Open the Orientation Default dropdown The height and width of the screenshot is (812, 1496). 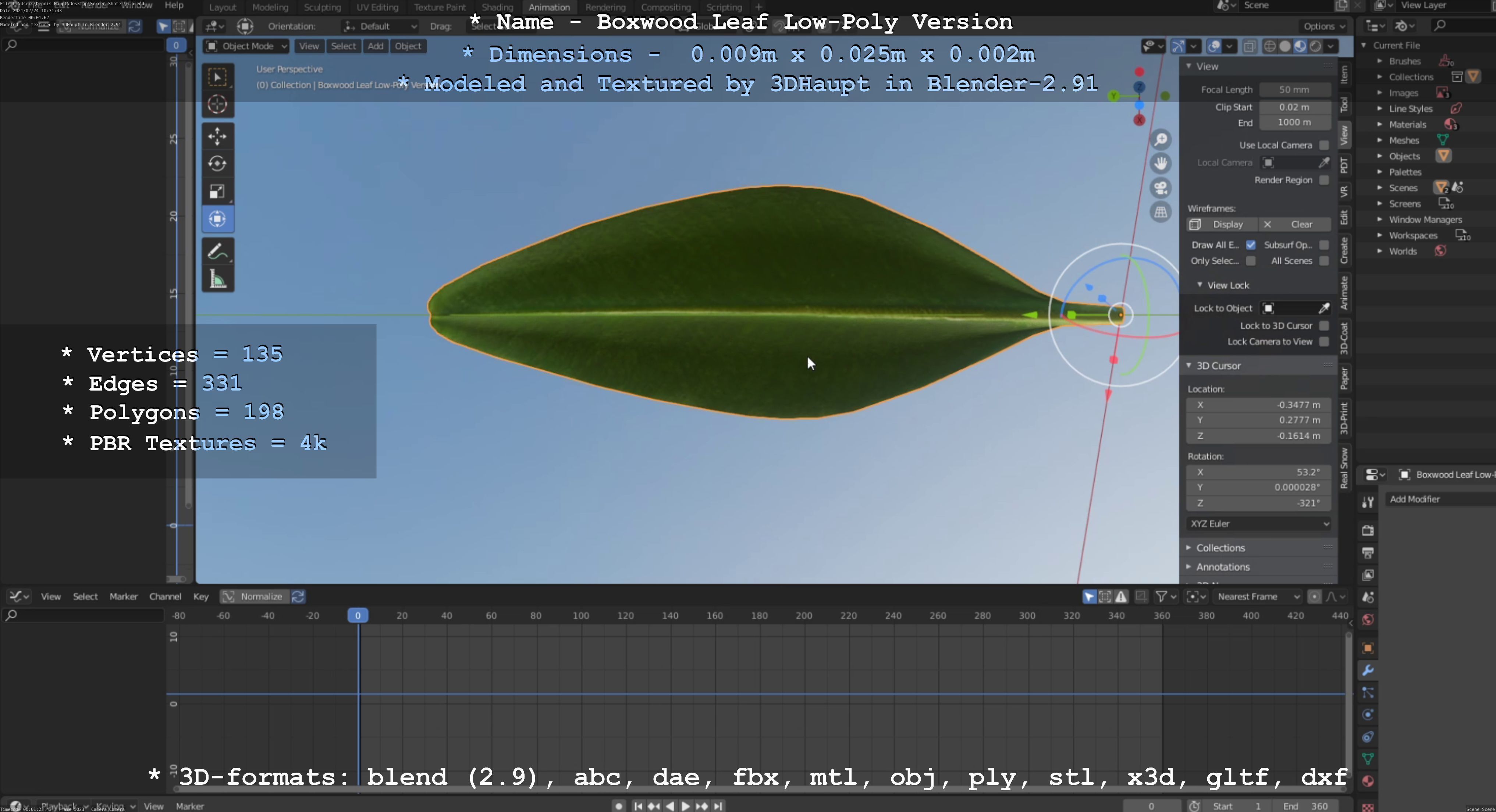(380, 26)
